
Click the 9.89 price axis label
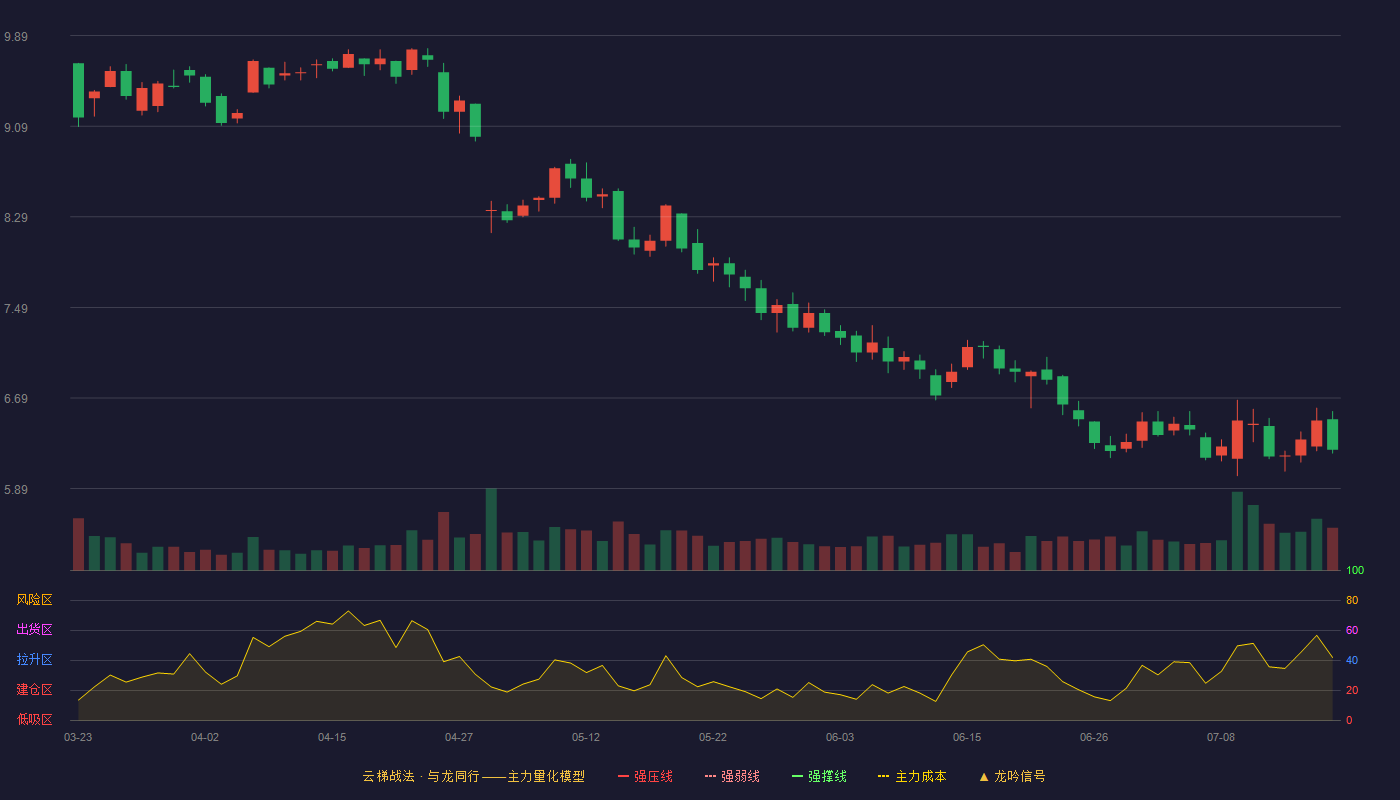(x=15, y=37)
